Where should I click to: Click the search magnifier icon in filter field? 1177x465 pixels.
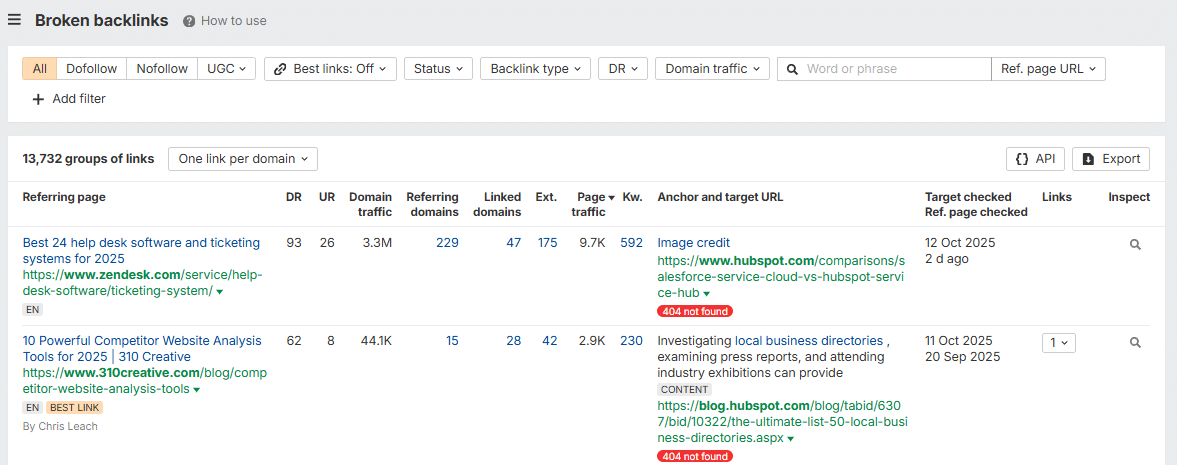792,69
